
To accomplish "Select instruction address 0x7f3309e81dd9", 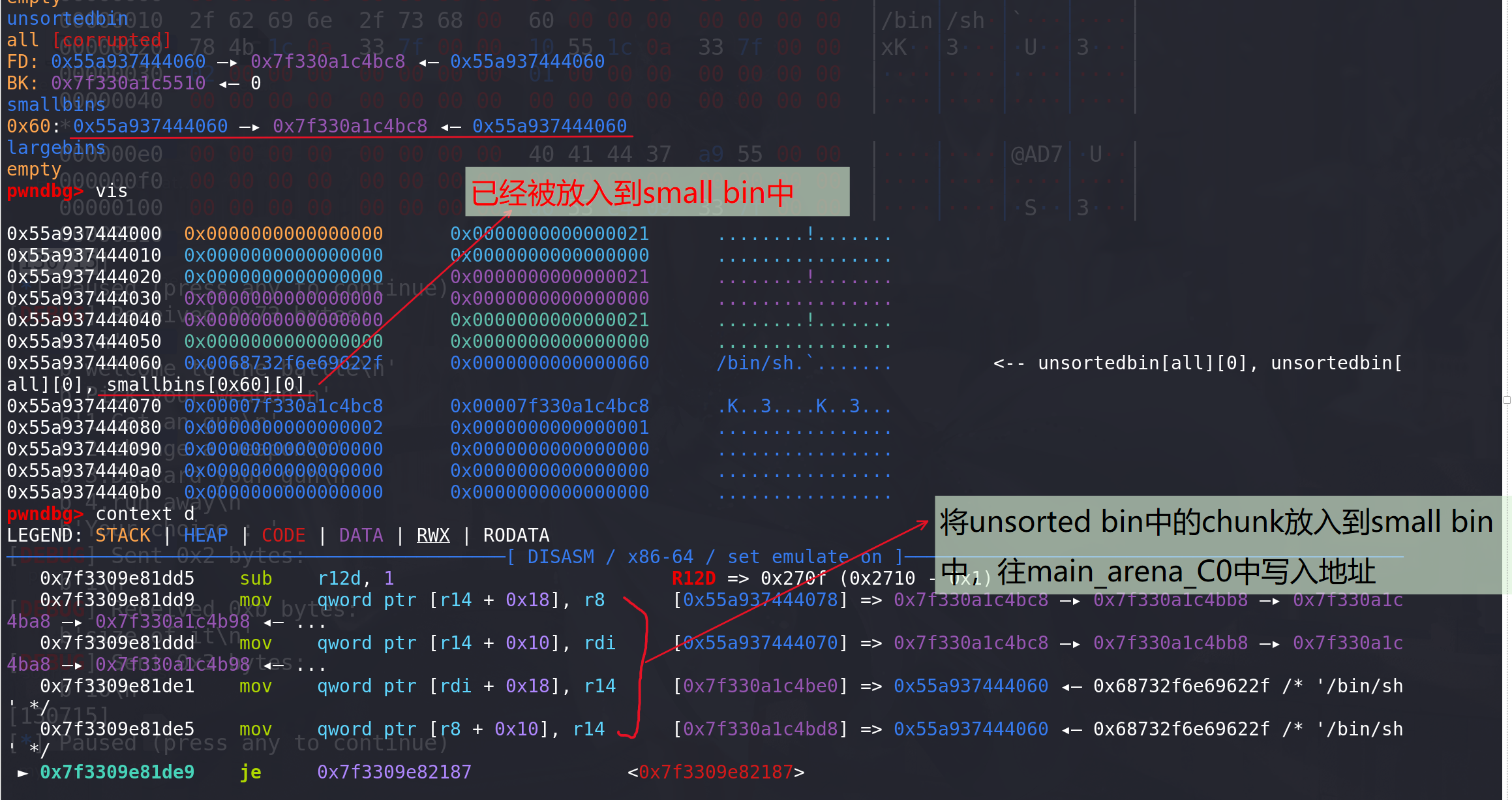I will 117,600.
